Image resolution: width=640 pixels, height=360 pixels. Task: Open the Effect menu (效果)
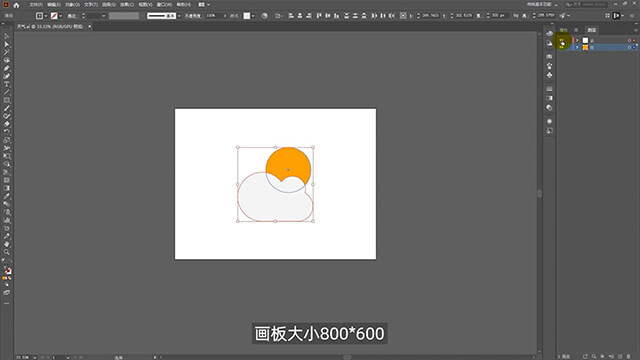(127, 4)
